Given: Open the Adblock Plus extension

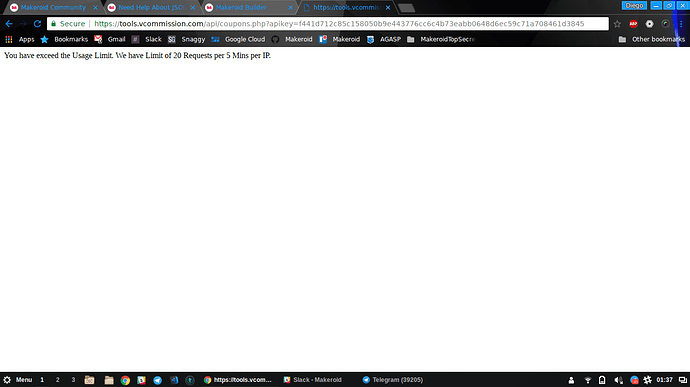Looking at the screenshot, I should [633, 24].
